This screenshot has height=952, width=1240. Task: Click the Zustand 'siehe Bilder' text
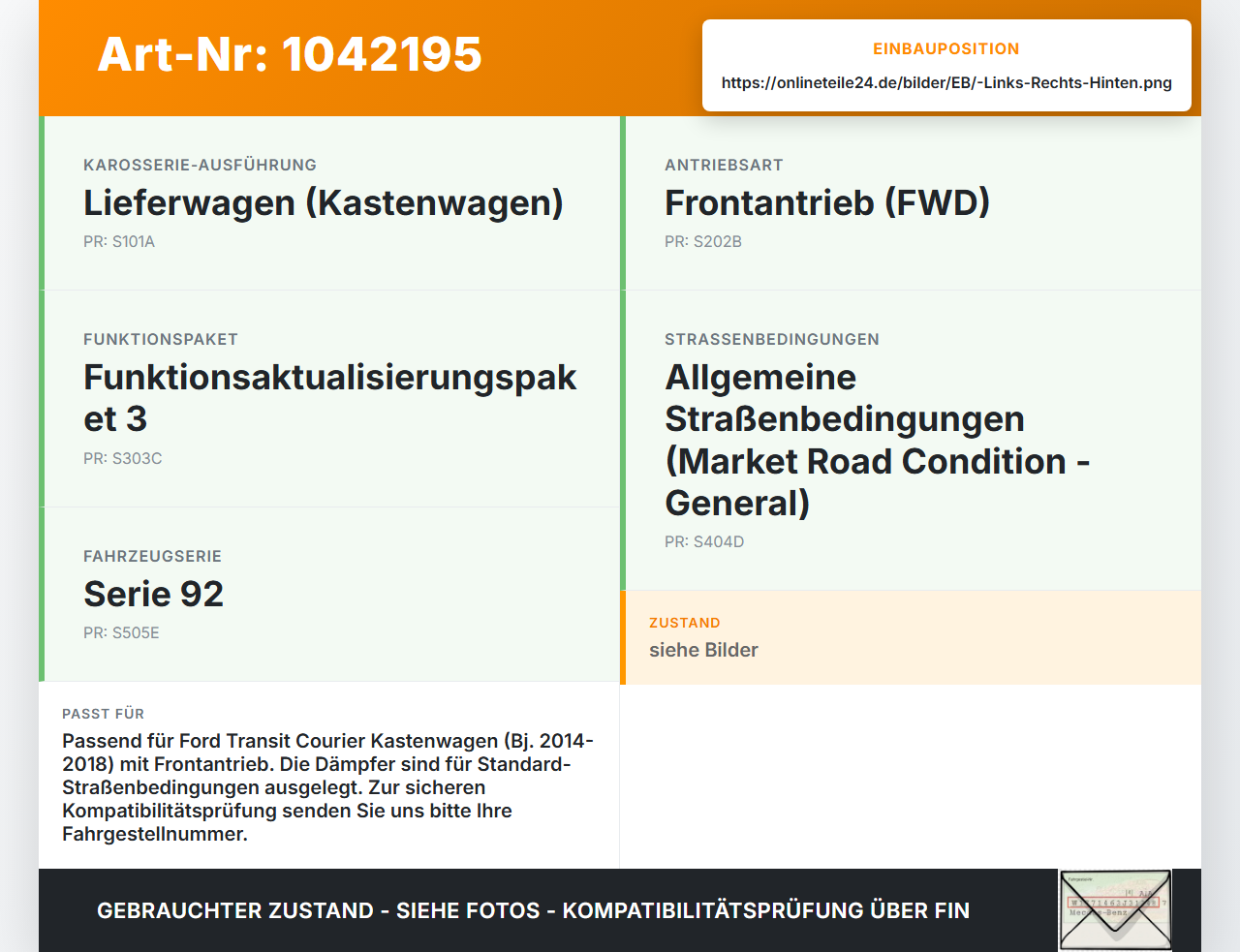(703, 650)
